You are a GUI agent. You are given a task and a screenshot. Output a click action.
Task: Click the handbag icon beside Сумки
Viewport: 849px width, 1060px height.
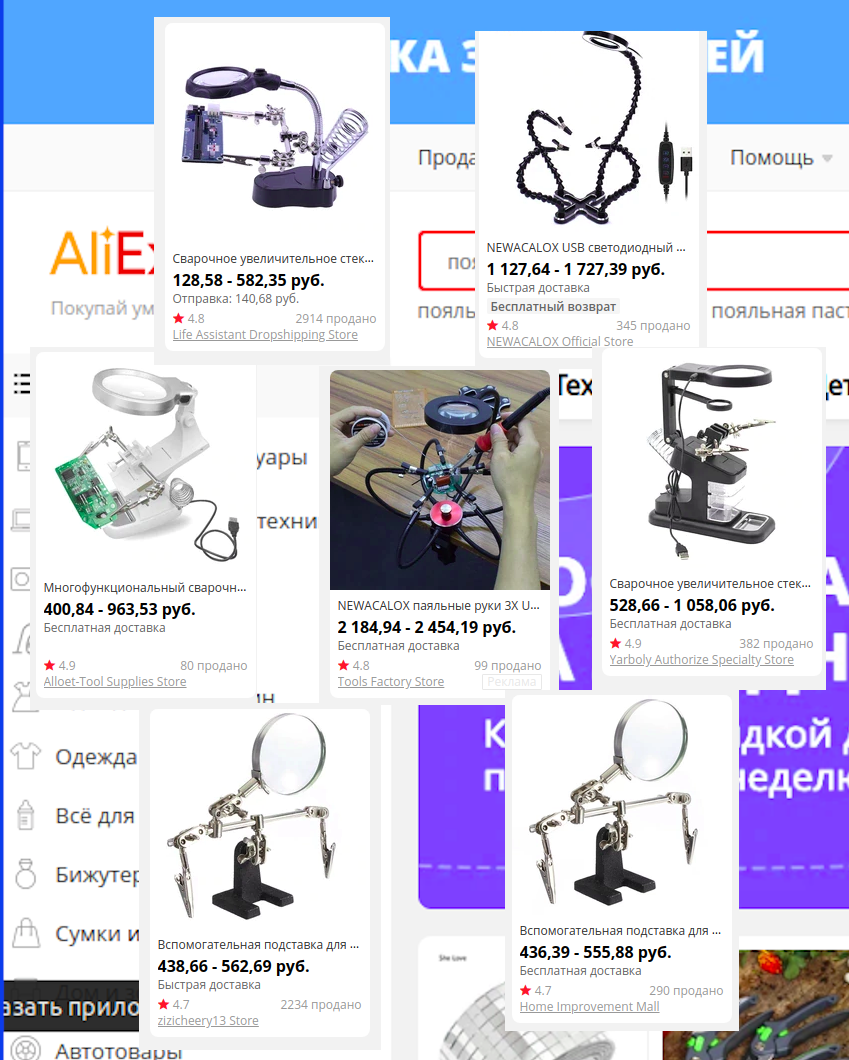pyautogui.click(x=26, y=933)
